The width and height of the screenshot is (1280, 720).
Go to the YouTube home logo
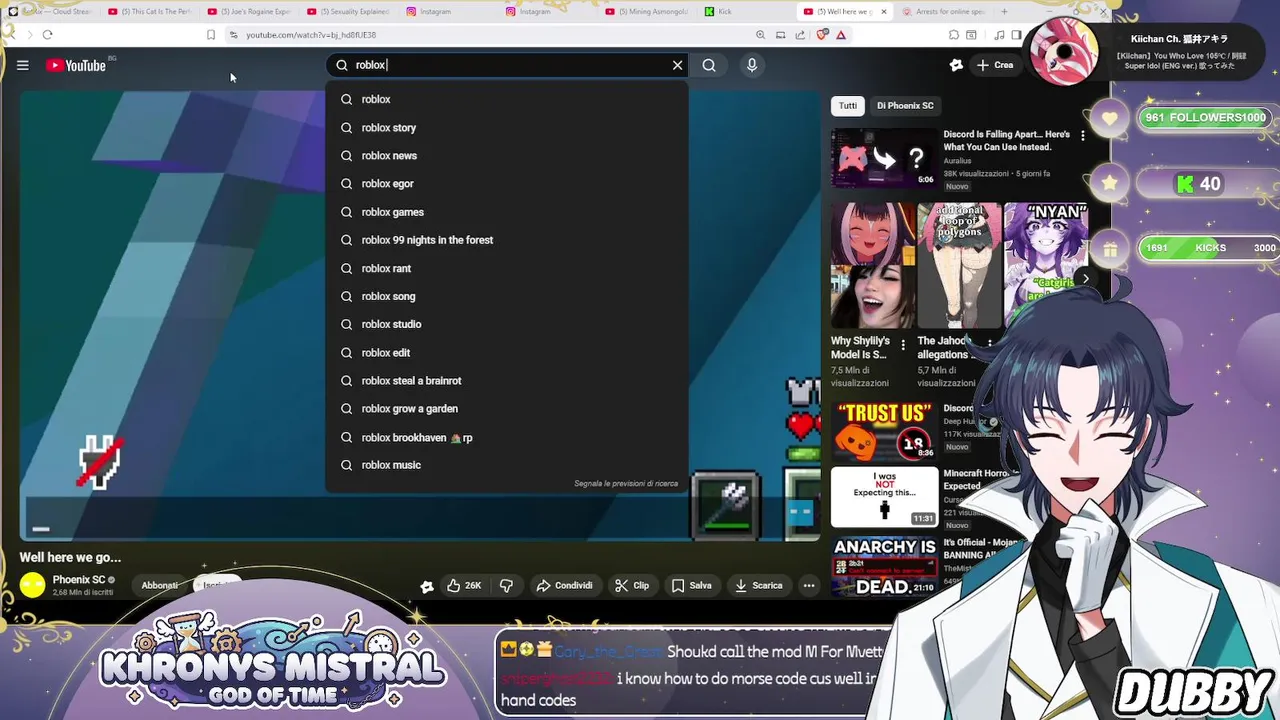pos(76,65)
